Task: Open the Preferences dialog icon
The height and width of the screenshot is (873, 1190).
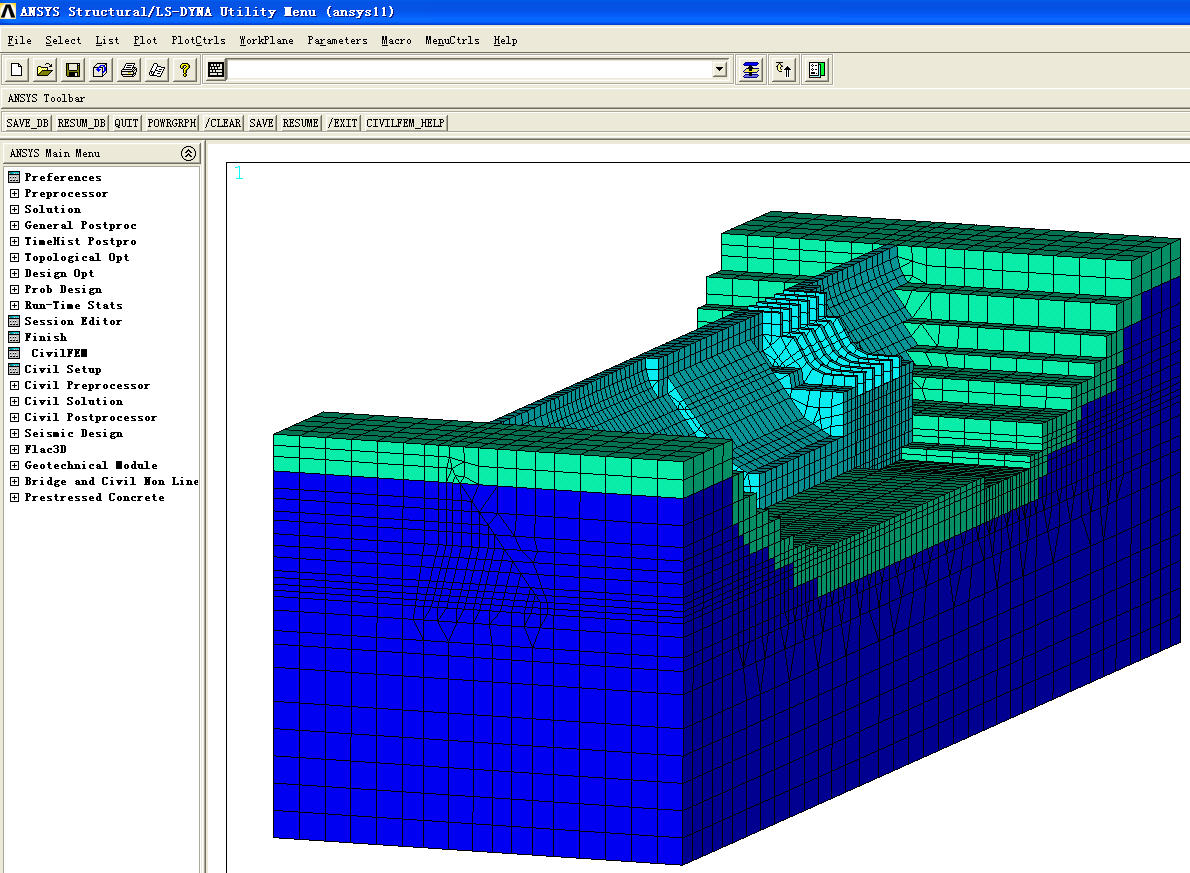Action: 14,178
